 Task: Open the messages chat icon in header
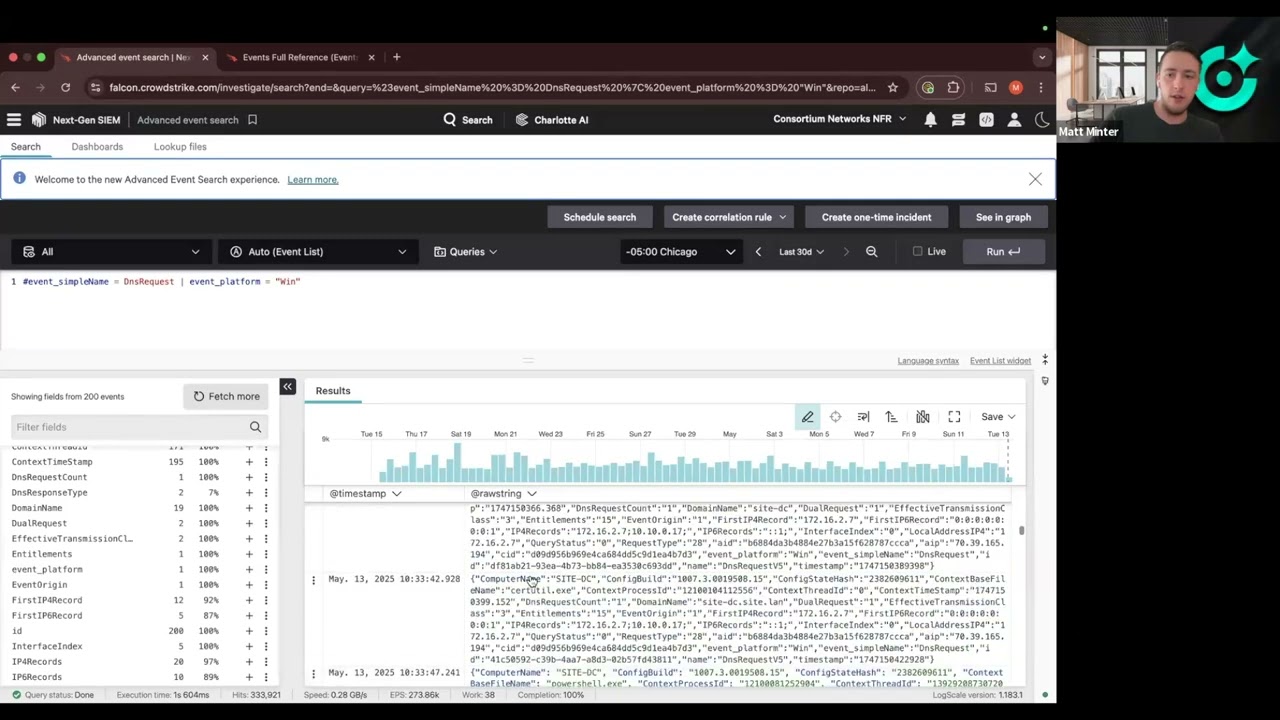tap(958, 120)
